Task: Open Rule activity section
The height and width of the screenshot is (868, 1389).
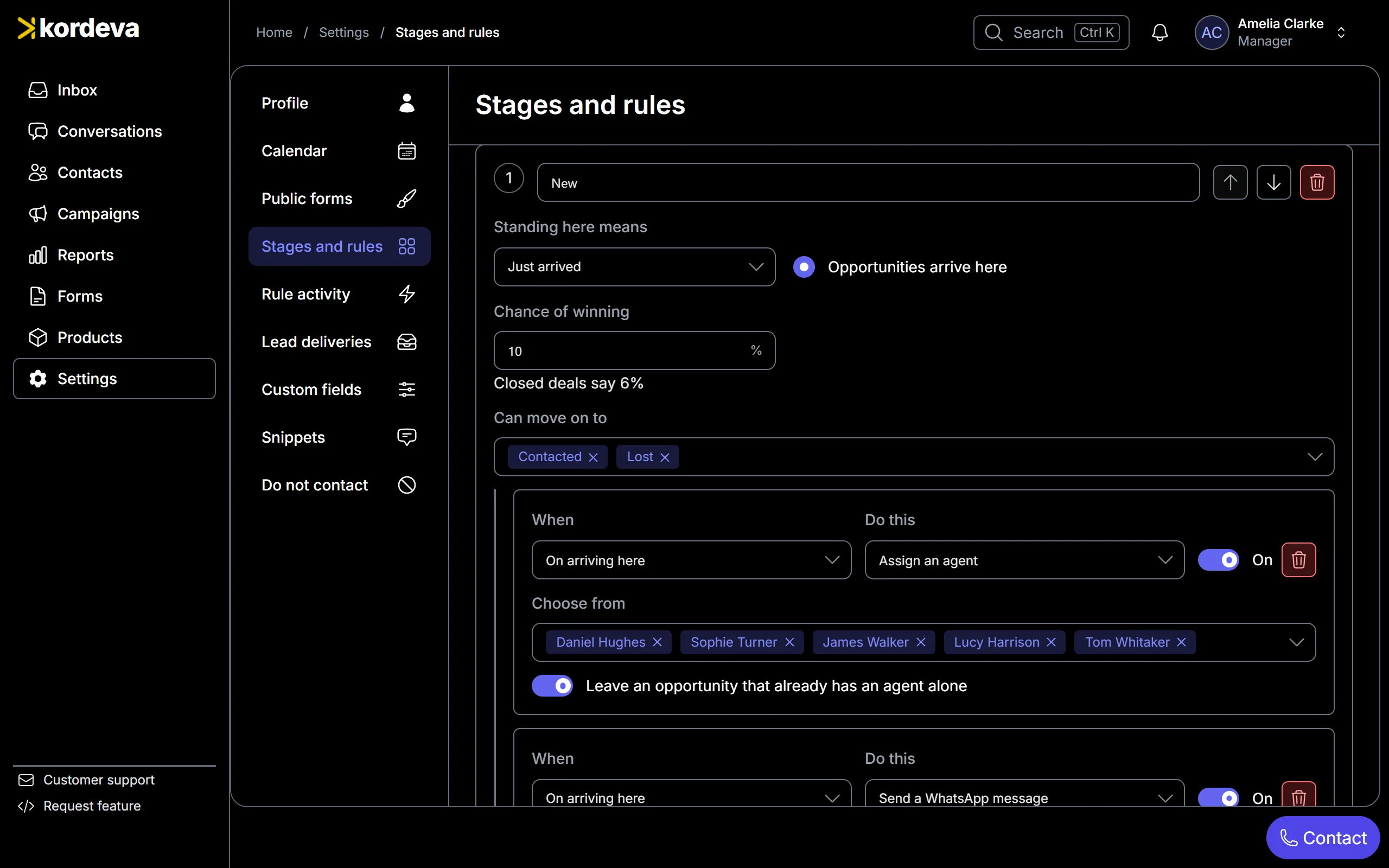Action: pos(339,294)
